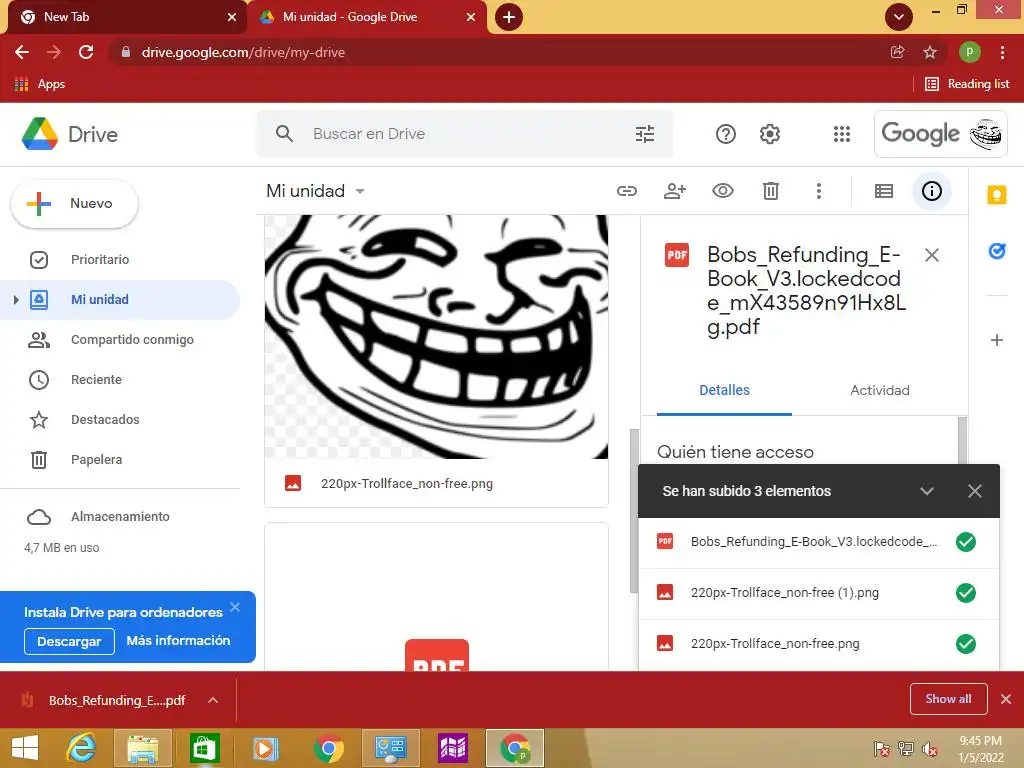Select the PDF file card thumbnail
This screenshot has width=1024, height=768.
pos(436,596)
